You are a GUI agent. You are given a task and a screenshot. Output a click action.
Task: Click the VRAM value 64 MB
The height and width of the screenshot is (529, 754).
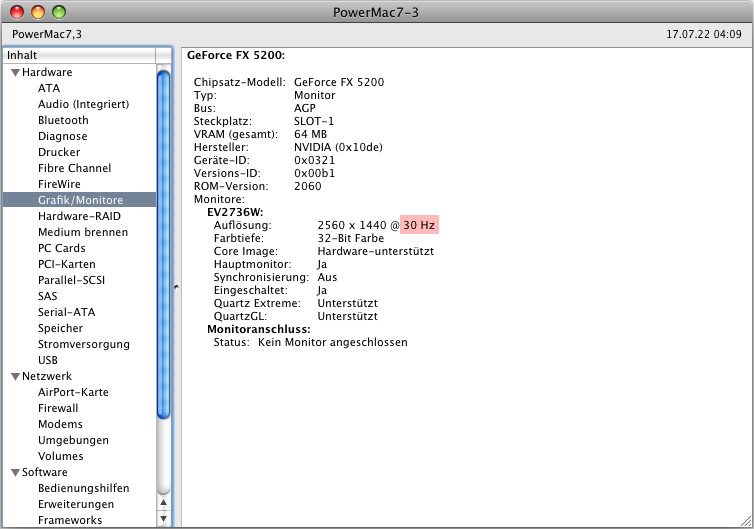pyautogui.click(x=311, y=134)
